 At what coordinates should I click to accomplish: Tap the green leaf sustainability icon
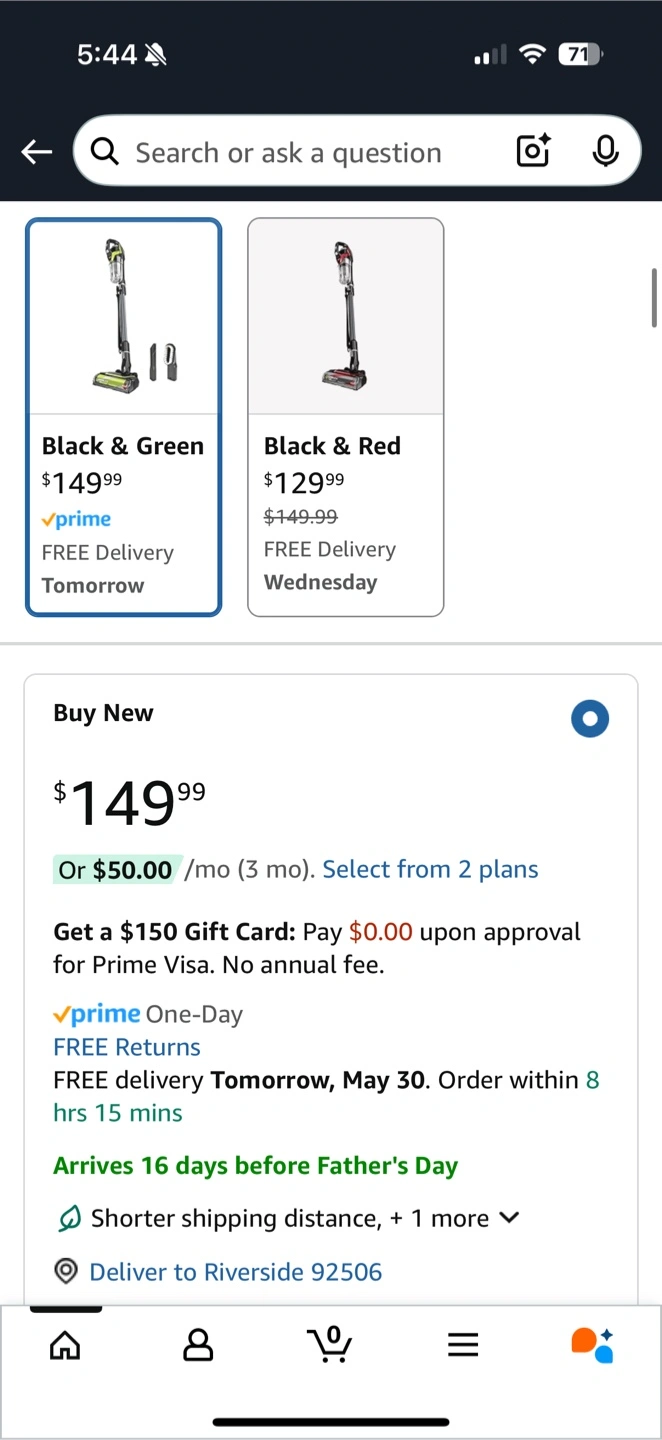pyautogui.click(x=68, y=1218)
